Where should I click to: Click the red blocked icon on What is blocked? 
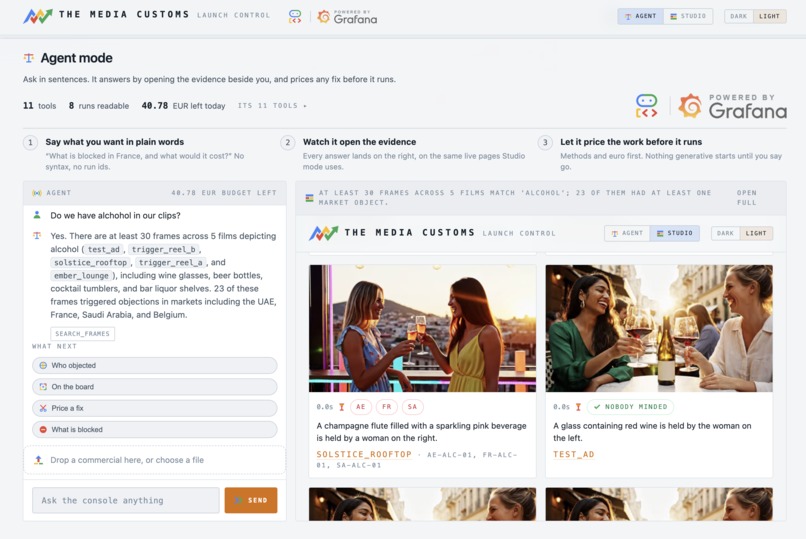tap(43, 429)
